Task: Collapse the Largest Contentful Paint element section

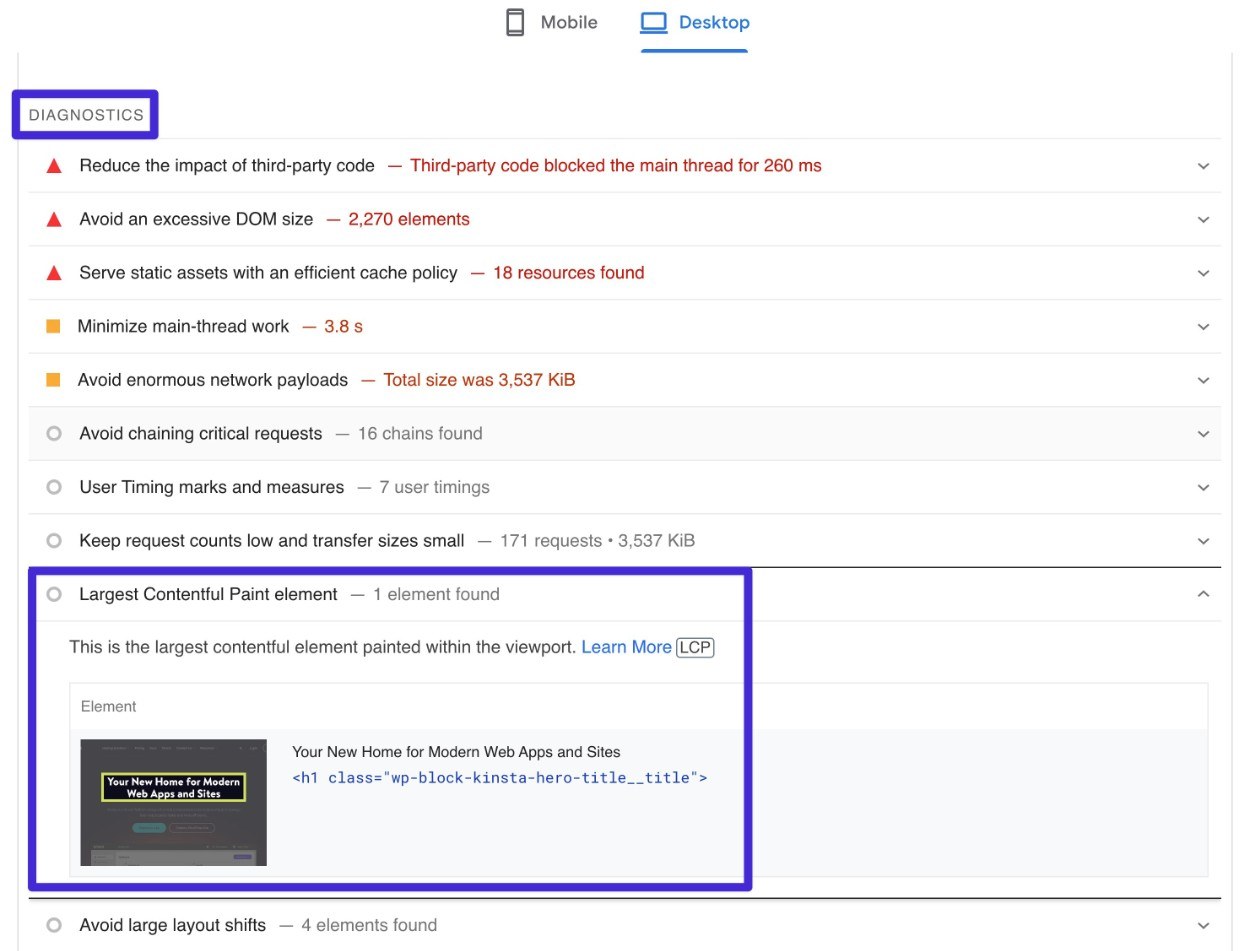Action: 1204,593
